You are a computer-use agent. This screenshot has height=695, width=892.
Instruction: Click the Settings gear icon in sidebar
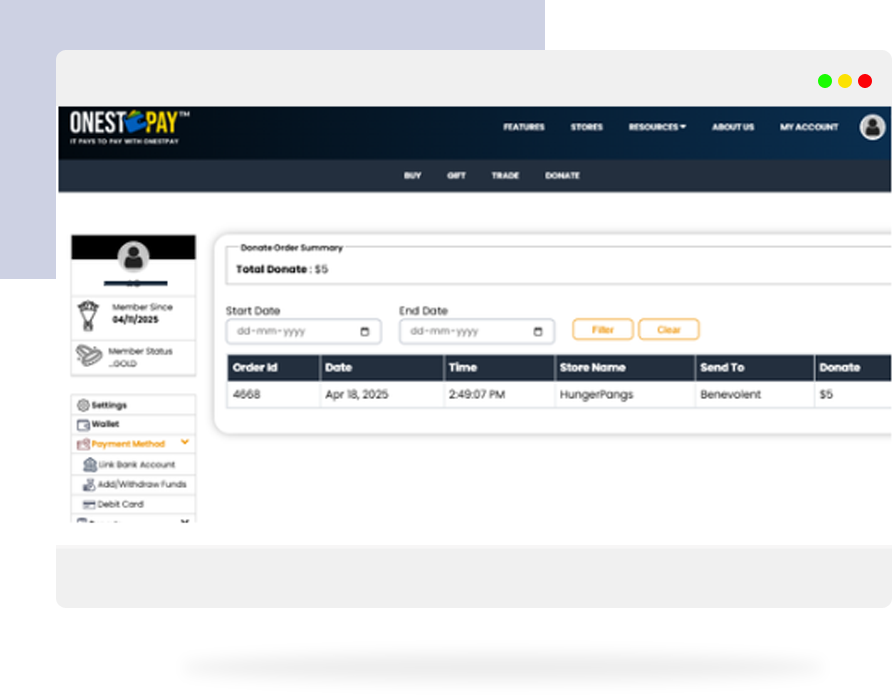point(83,405)
